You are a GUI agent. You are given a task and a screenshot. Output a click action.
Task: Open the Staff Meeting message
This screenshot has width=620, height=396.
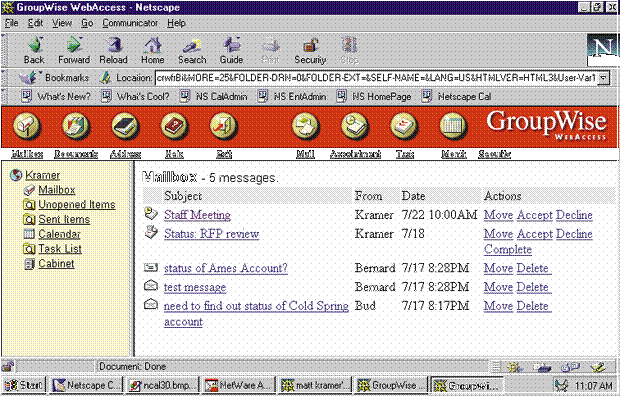197,215
